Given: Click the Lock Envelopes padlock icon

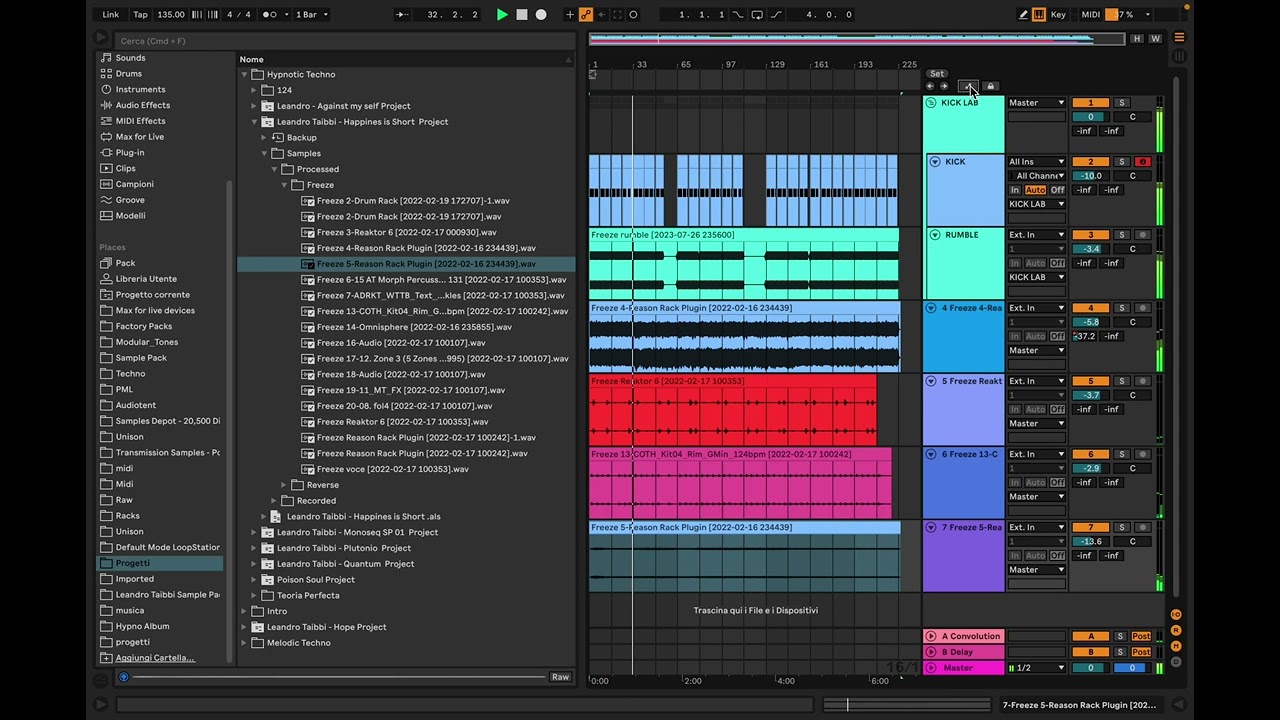Looking at the screenshot, I should 990,87.
